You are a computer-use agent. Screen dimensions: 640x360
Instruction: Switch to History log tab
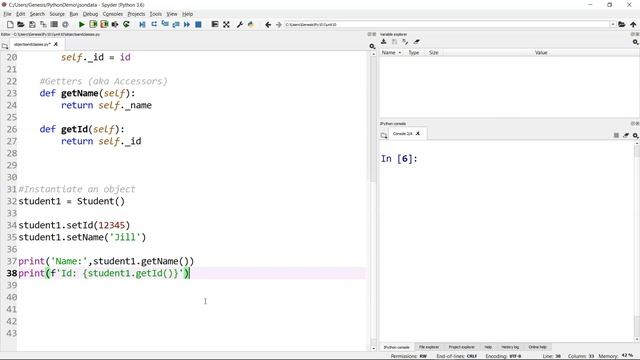click(x=510, y=347)
